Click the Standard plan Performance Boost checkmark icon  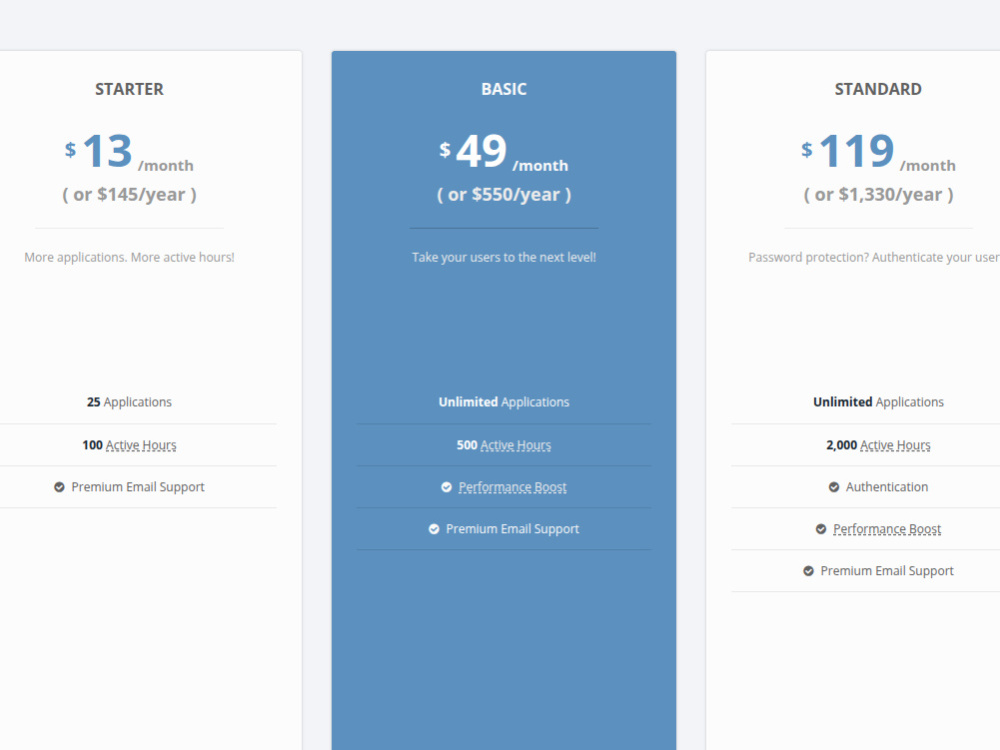tap(821, 529)
